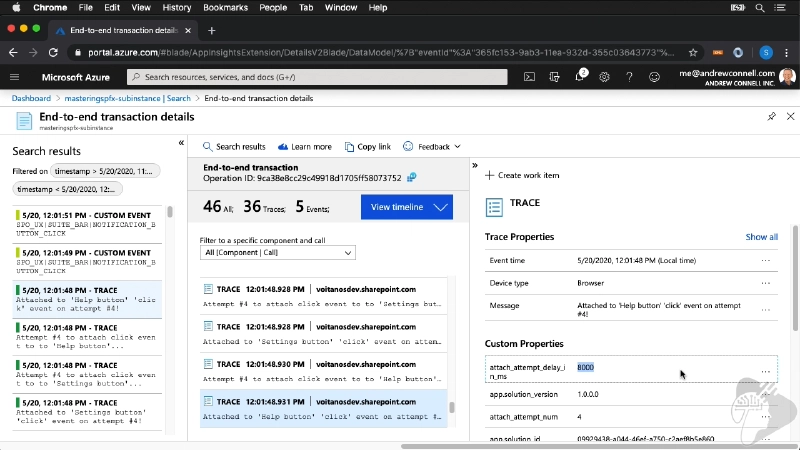Open the notifications bell
Image resolution: width=800 pixels, height=450 pixels.
[580, 77]
